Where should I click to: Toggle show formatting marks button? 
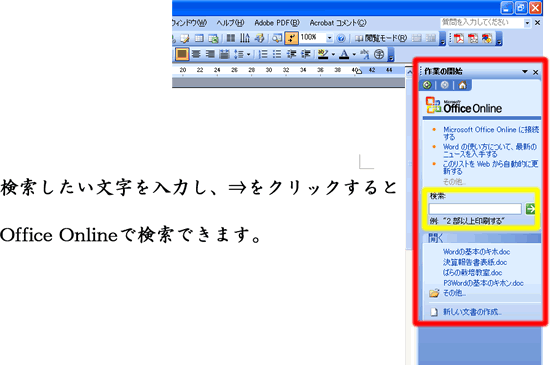pos(291,38)
